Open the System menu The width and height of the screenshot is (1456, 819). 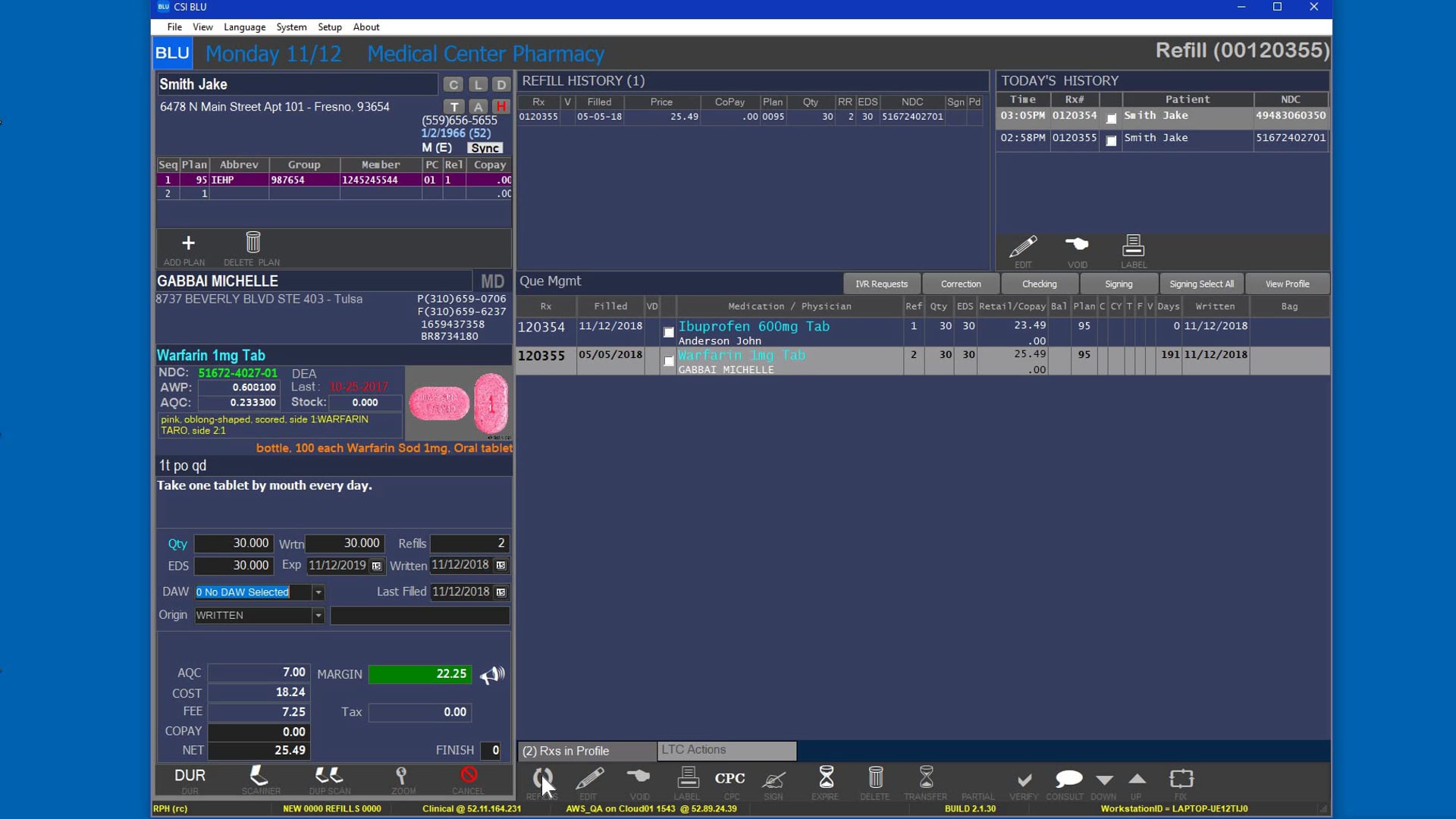tap(291, 27)
